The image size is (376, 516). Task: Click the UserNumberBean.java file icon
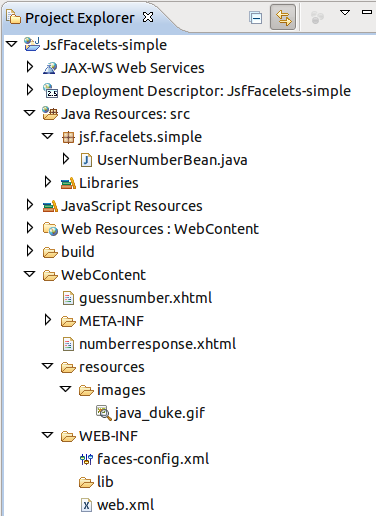click(x=86, y=160)
